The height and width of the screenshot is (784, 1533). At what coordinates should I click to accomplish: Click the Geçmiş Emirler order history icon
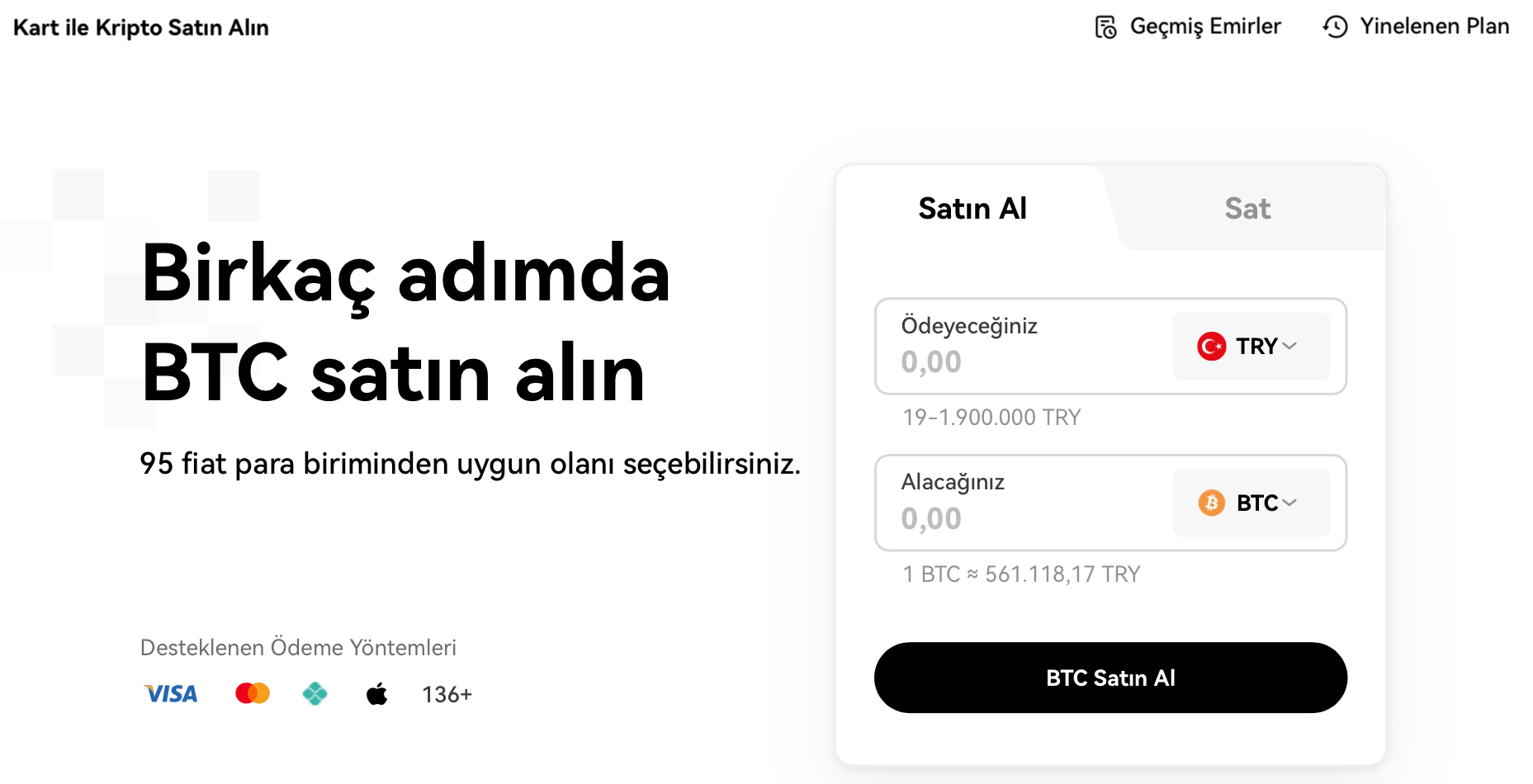pos(1105,27)
